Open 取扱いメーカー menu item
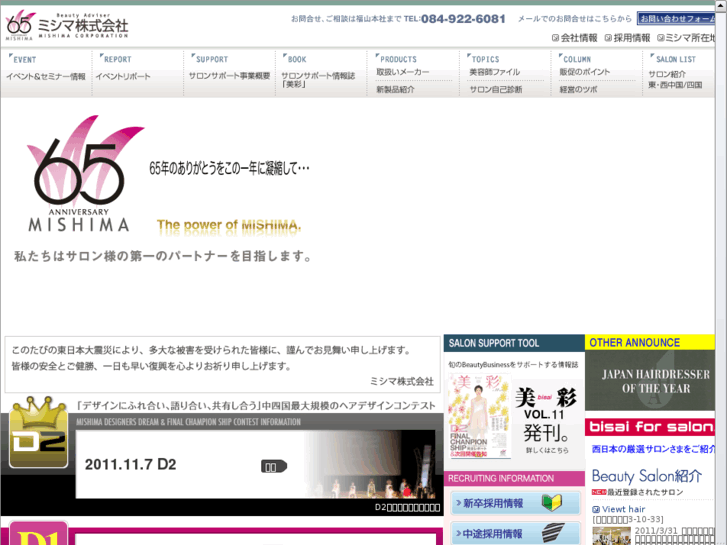The image size is (727, 545). (x=403, y=72)
